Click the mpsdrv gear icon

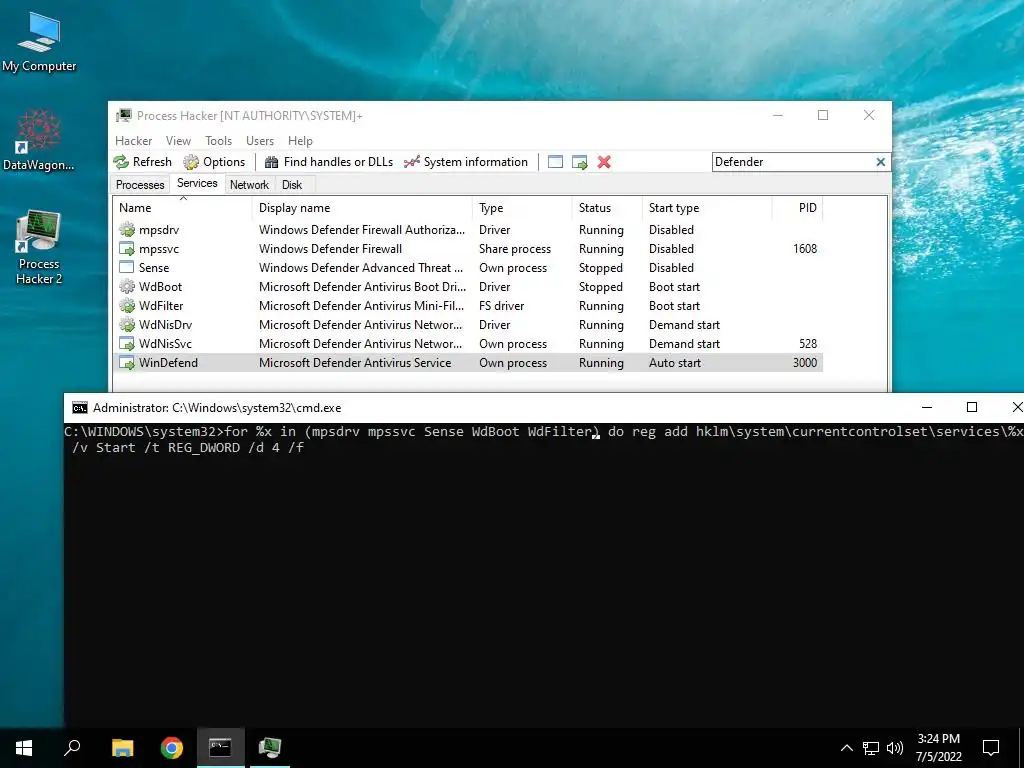point(127,230)
